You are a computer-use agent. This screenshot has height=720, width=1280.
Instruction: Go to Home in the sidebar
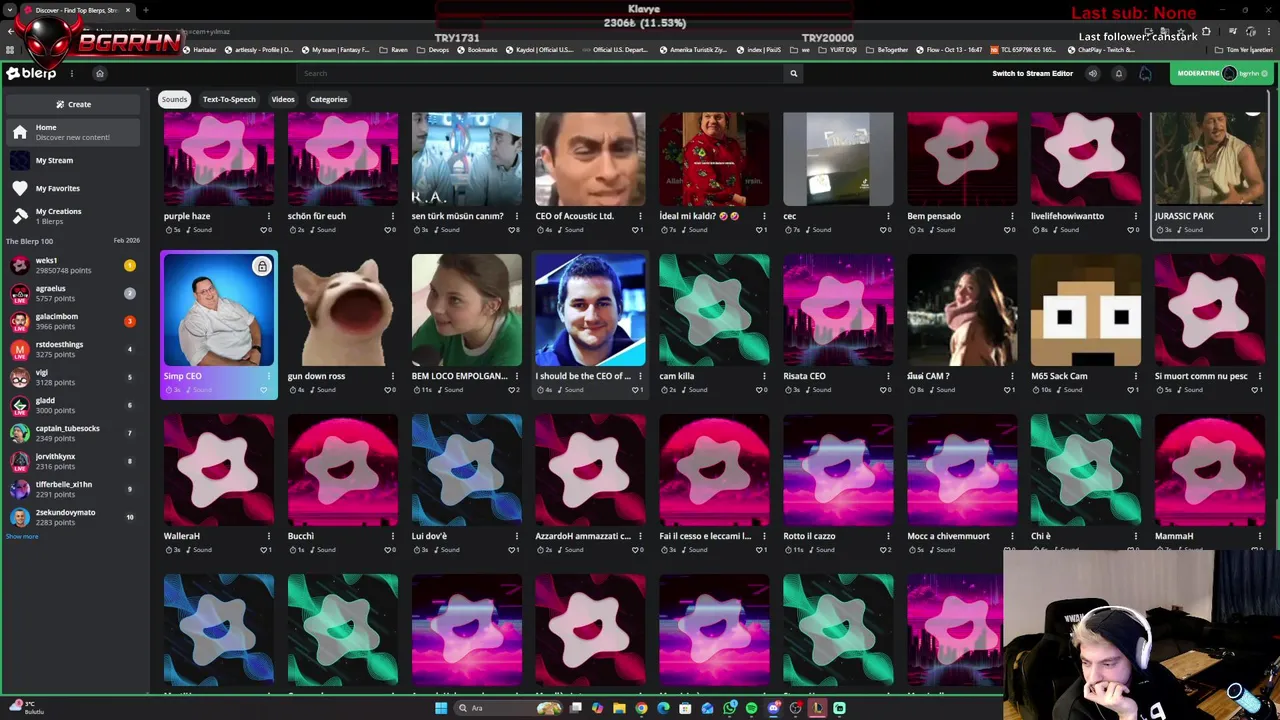[75, 132]
